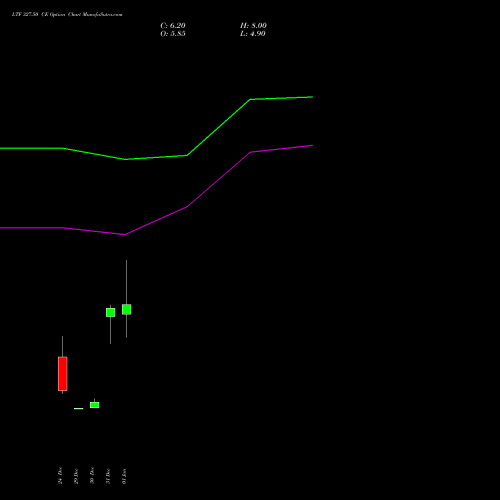The width and height of the screenshot is (500, 500).
Task: Click the flat candlestick above 29 Dec
Action: (79, 408)
